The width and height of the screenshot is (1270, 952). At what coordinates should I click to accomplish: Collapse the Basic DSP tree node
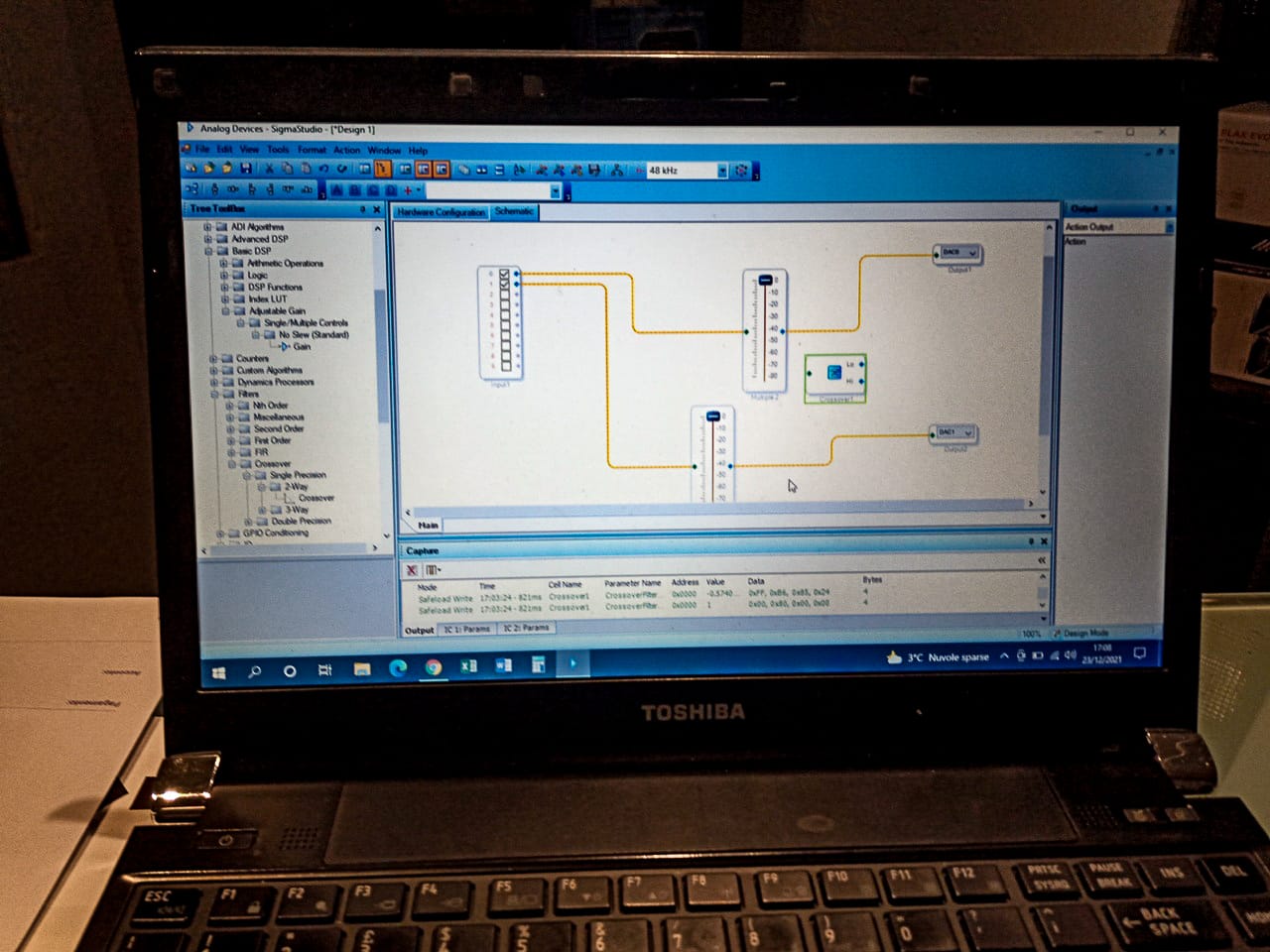[208, 251]
